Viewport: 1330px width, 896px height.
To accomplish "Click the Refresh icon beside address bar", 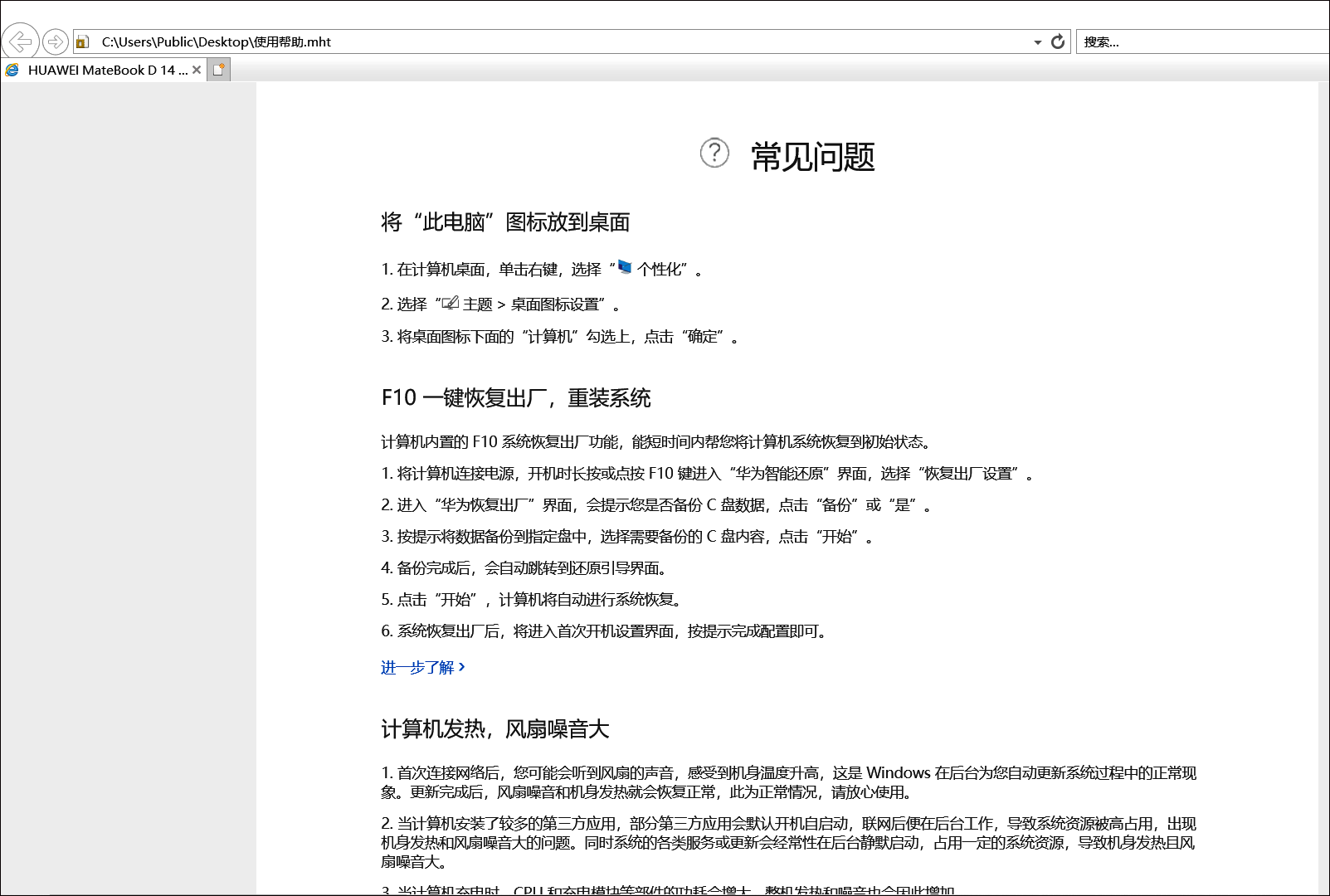I will pyautogui.click(x=1058, y=41).
